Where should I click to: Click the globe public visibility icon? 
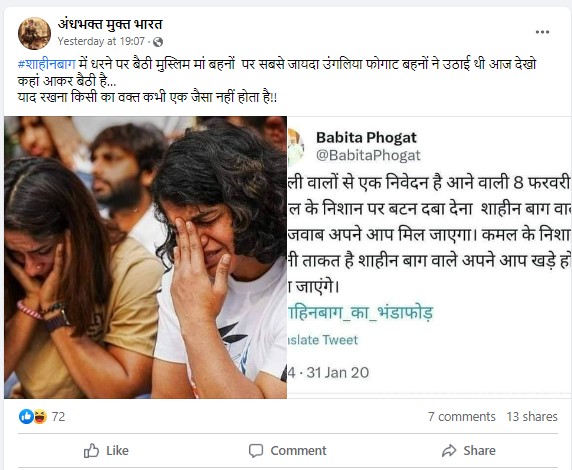click(x=158, y=42)
